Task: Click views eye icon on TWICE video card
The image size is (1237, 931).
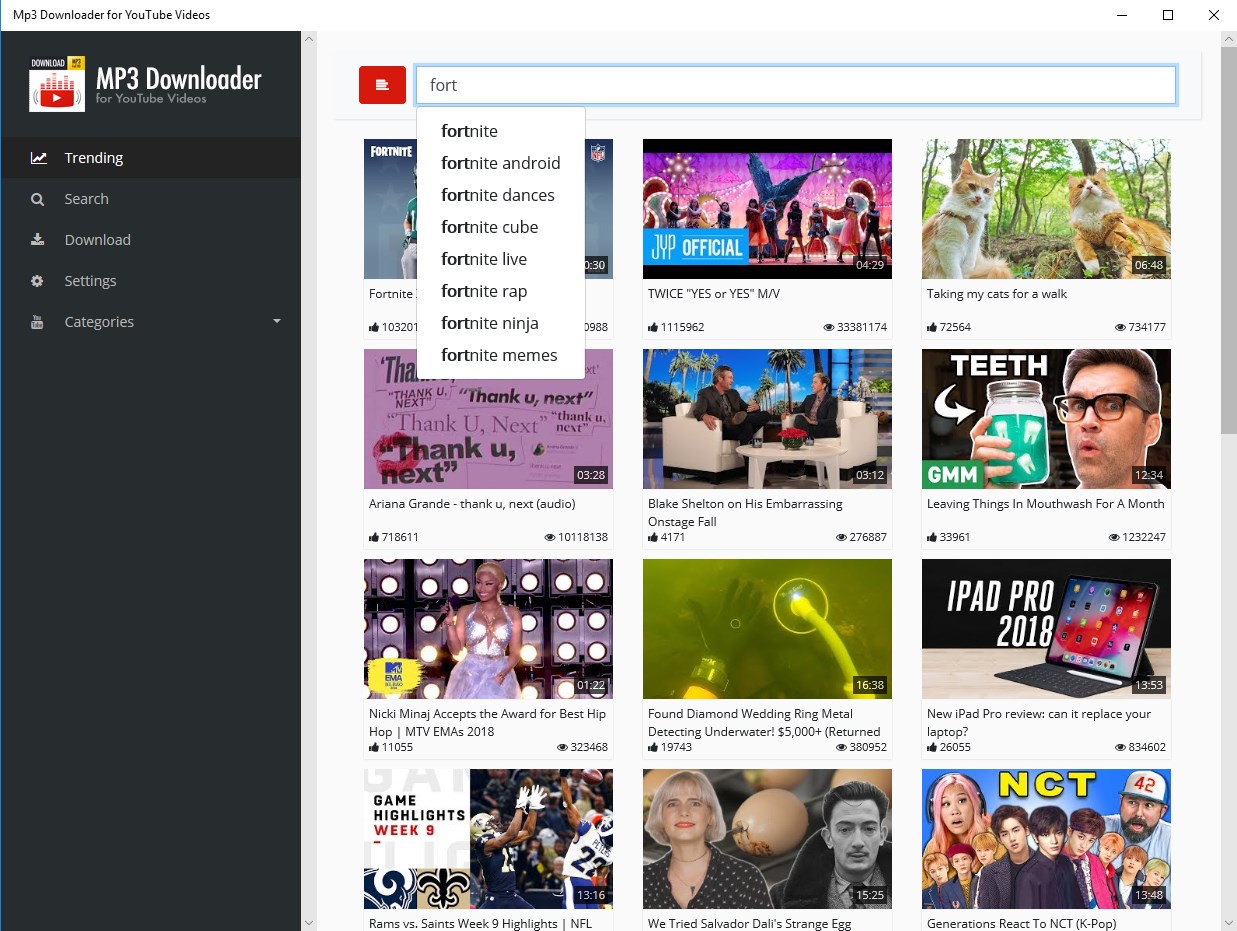Action: coord(829,327)
